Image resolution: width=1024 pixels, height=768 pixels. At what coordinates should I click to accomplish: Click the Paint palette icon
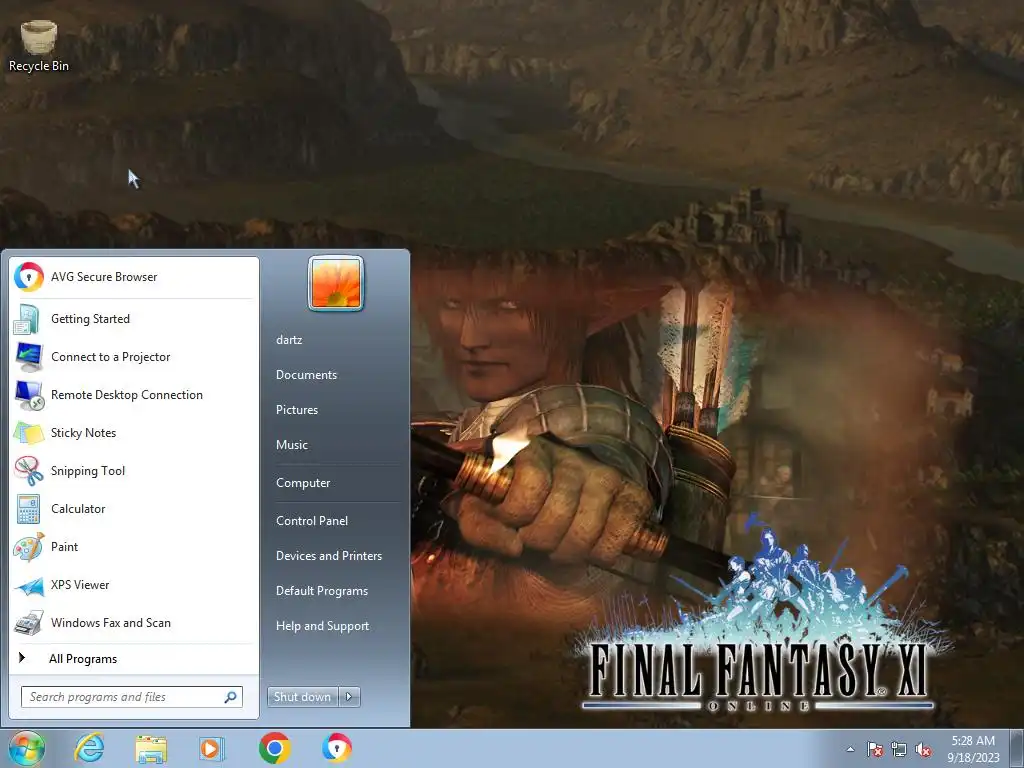(29, 547)
